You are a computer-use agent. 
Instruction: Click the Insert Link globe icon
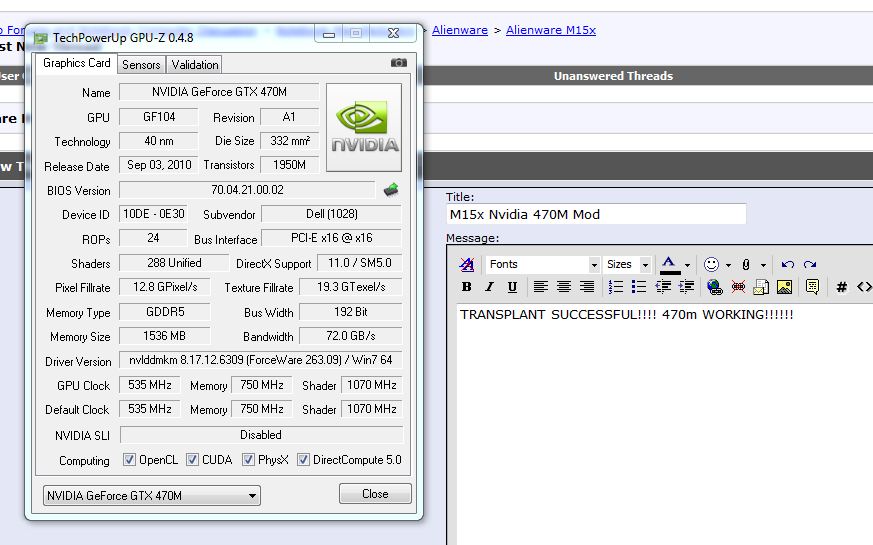pos(714,287)
